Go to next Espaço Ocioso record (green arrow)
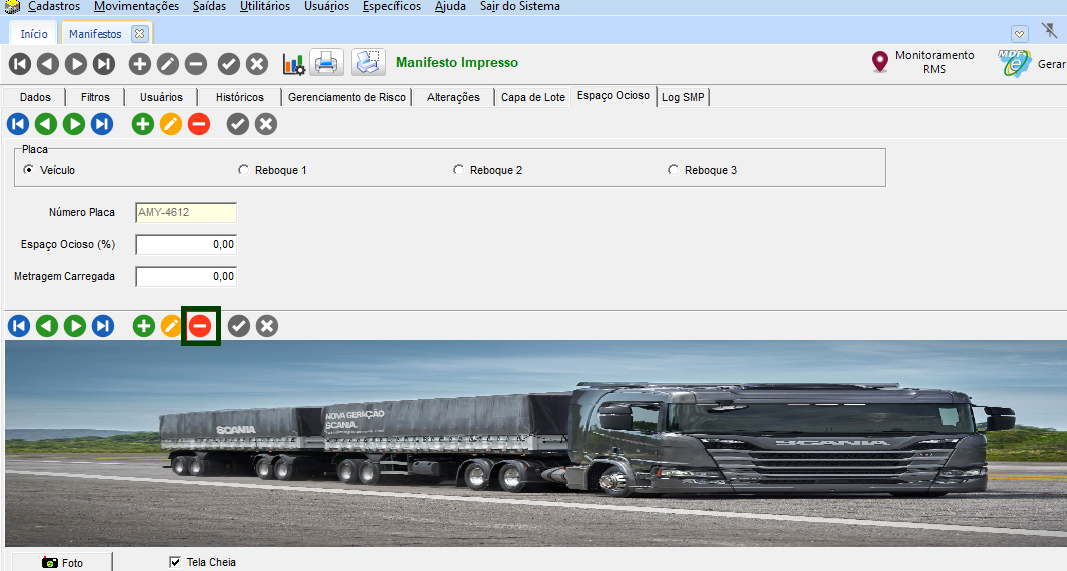 73,124
